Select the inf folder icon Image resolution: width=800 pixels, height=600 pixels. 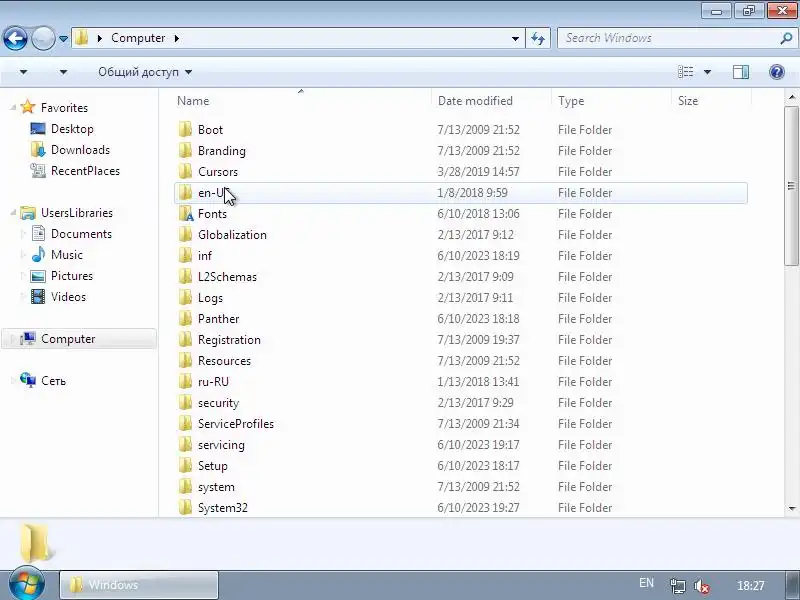point(185,255)
